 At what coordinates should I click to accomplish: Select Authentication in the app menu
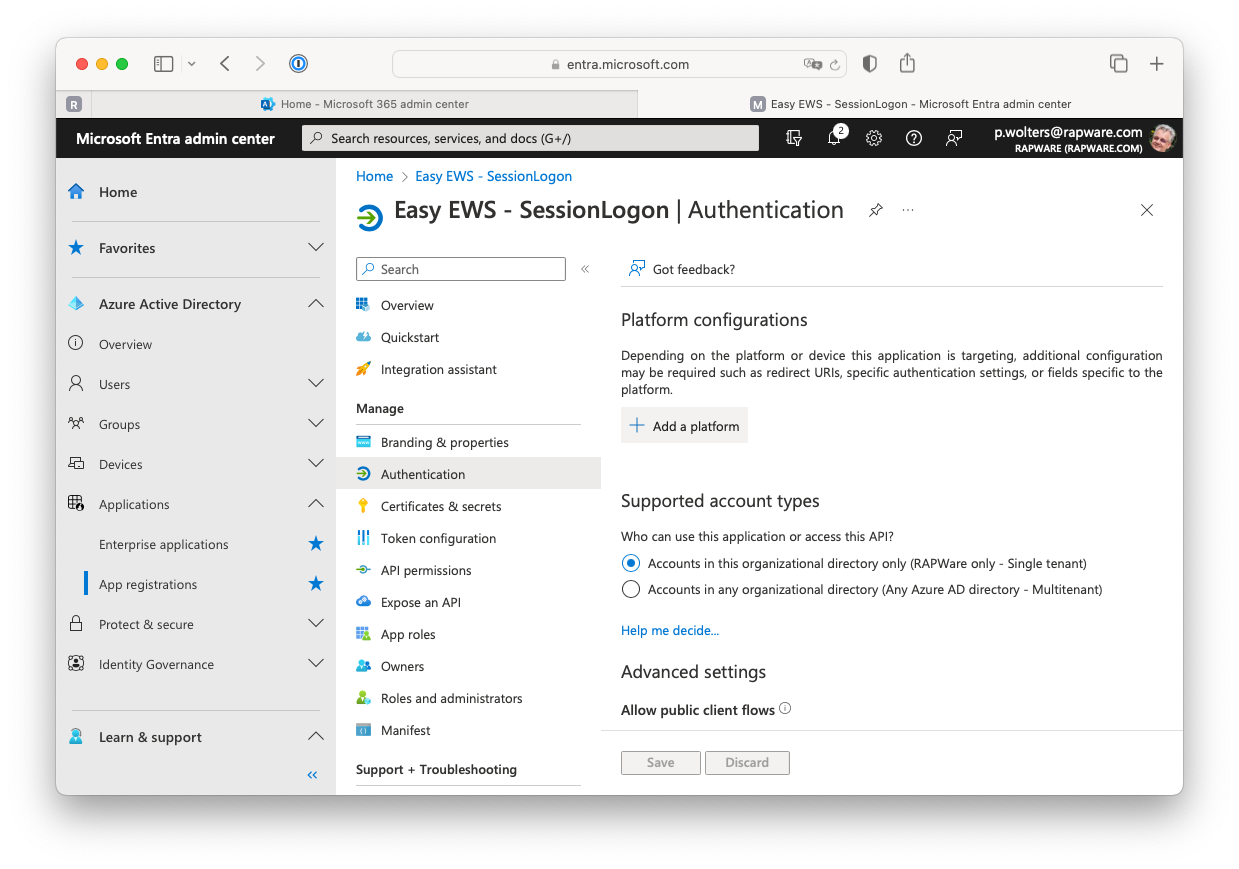click(468, 474)
